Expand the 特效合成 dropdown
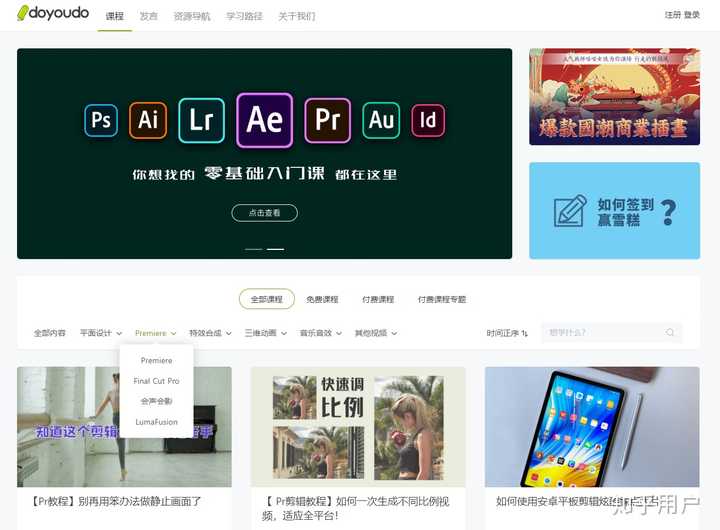Screen dimensions: 720x530 click(210, 333)
